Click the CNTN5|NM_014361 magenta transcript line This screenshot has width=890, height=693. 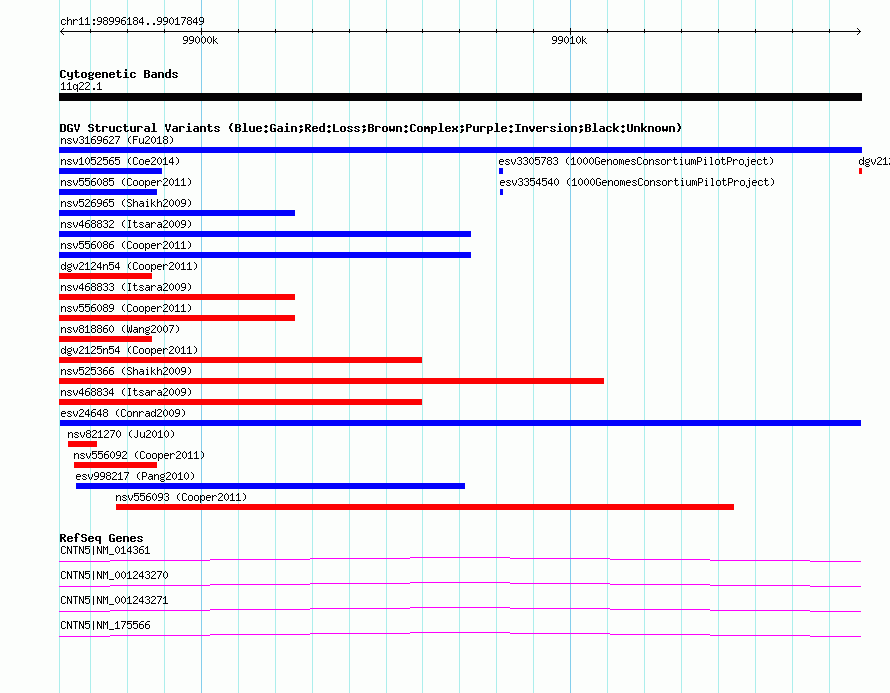pos(460,560)
